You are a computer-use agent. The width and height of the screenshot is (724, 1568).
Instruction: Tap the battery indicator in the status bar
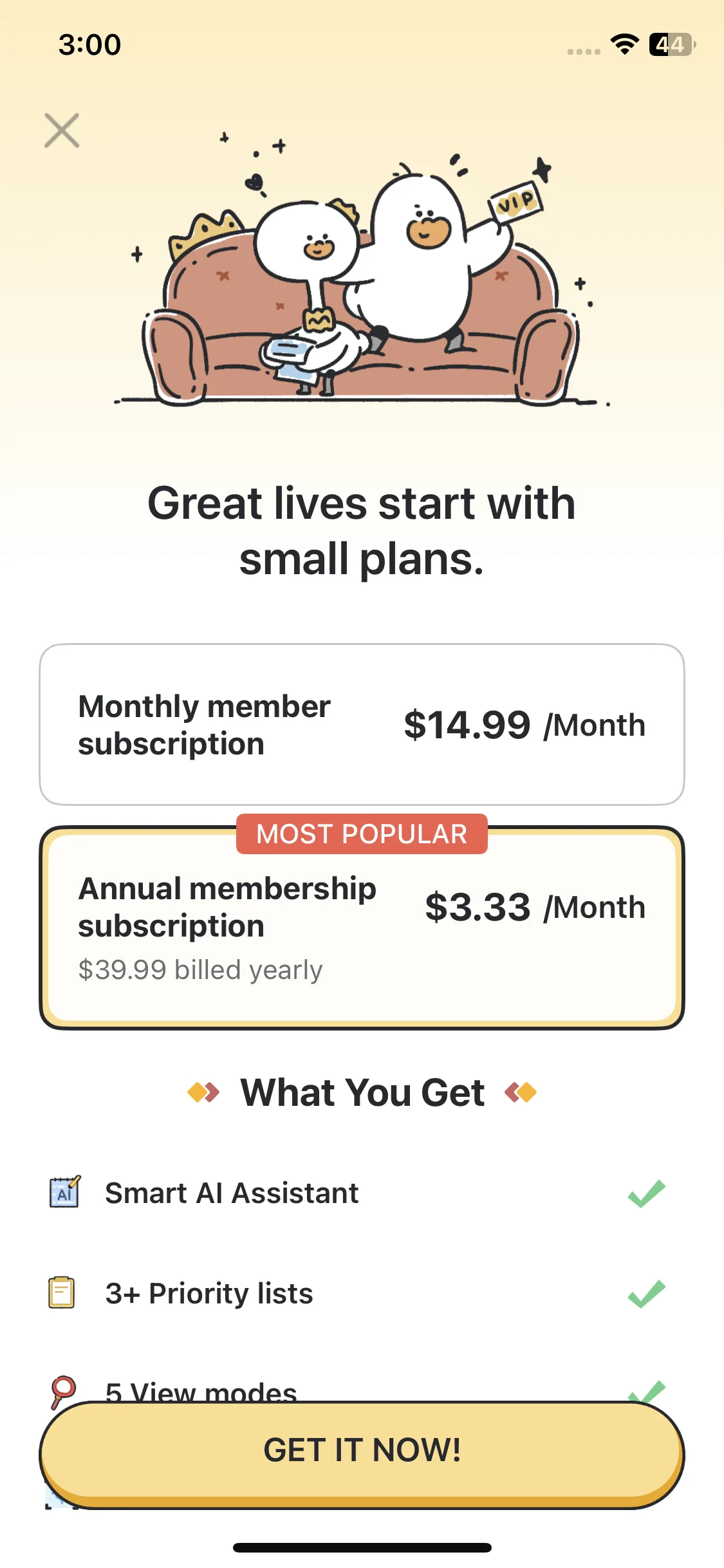672,44
